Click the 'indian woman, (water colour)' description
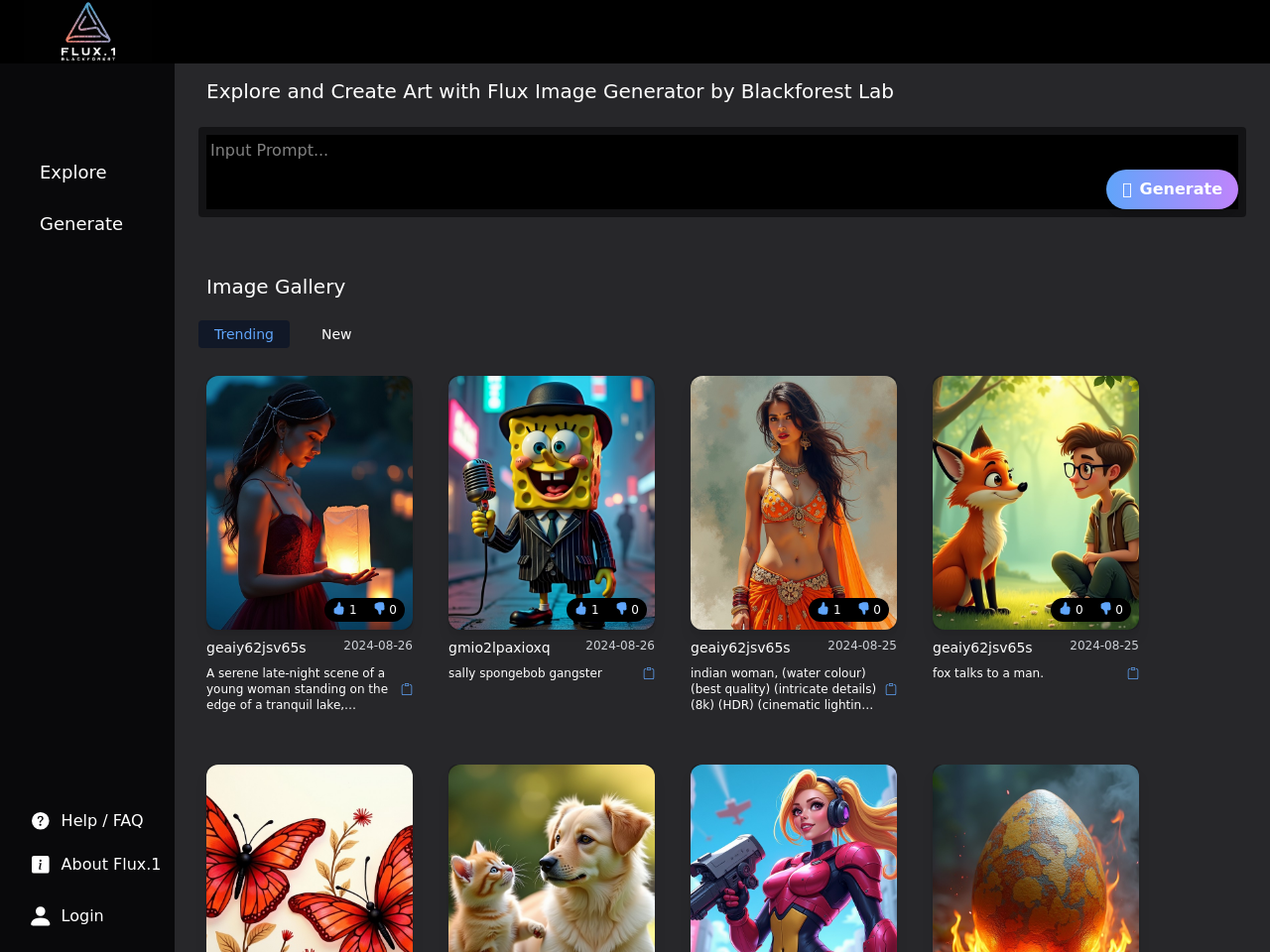The width and height of the screenshot is (1270, 952). (783, 689)
